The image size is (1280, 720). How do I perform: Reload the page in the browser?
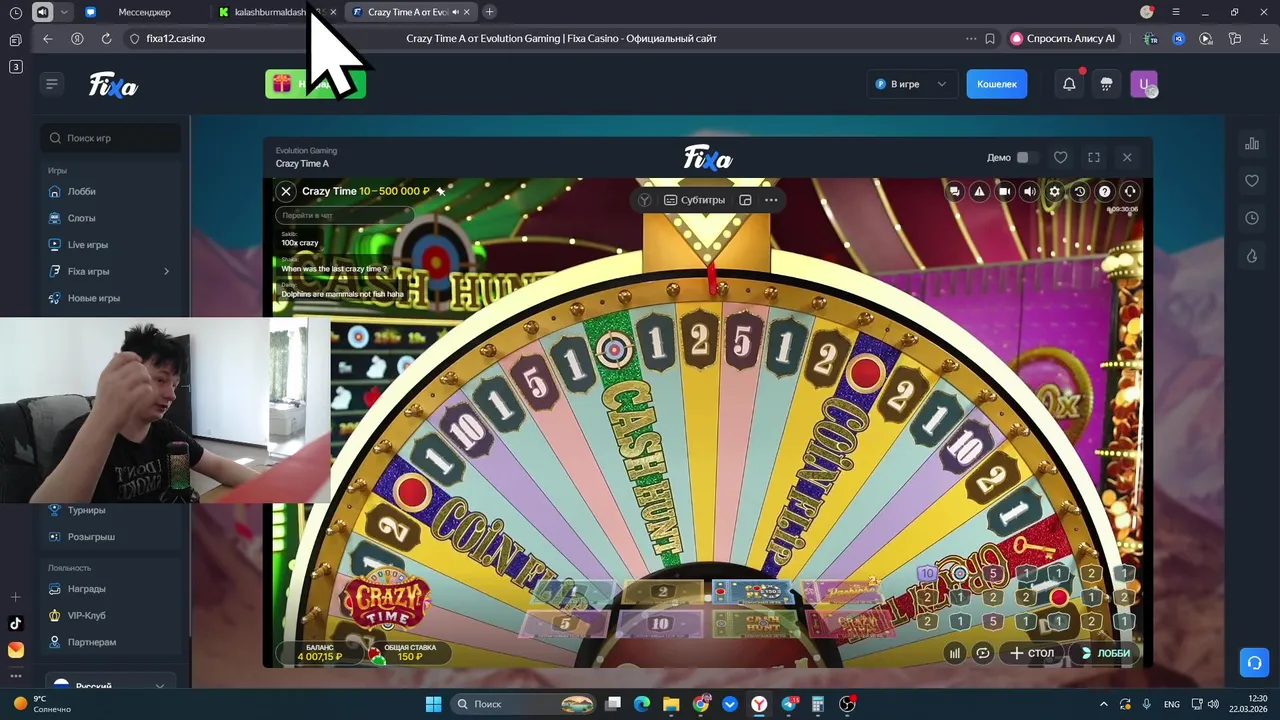106,38
